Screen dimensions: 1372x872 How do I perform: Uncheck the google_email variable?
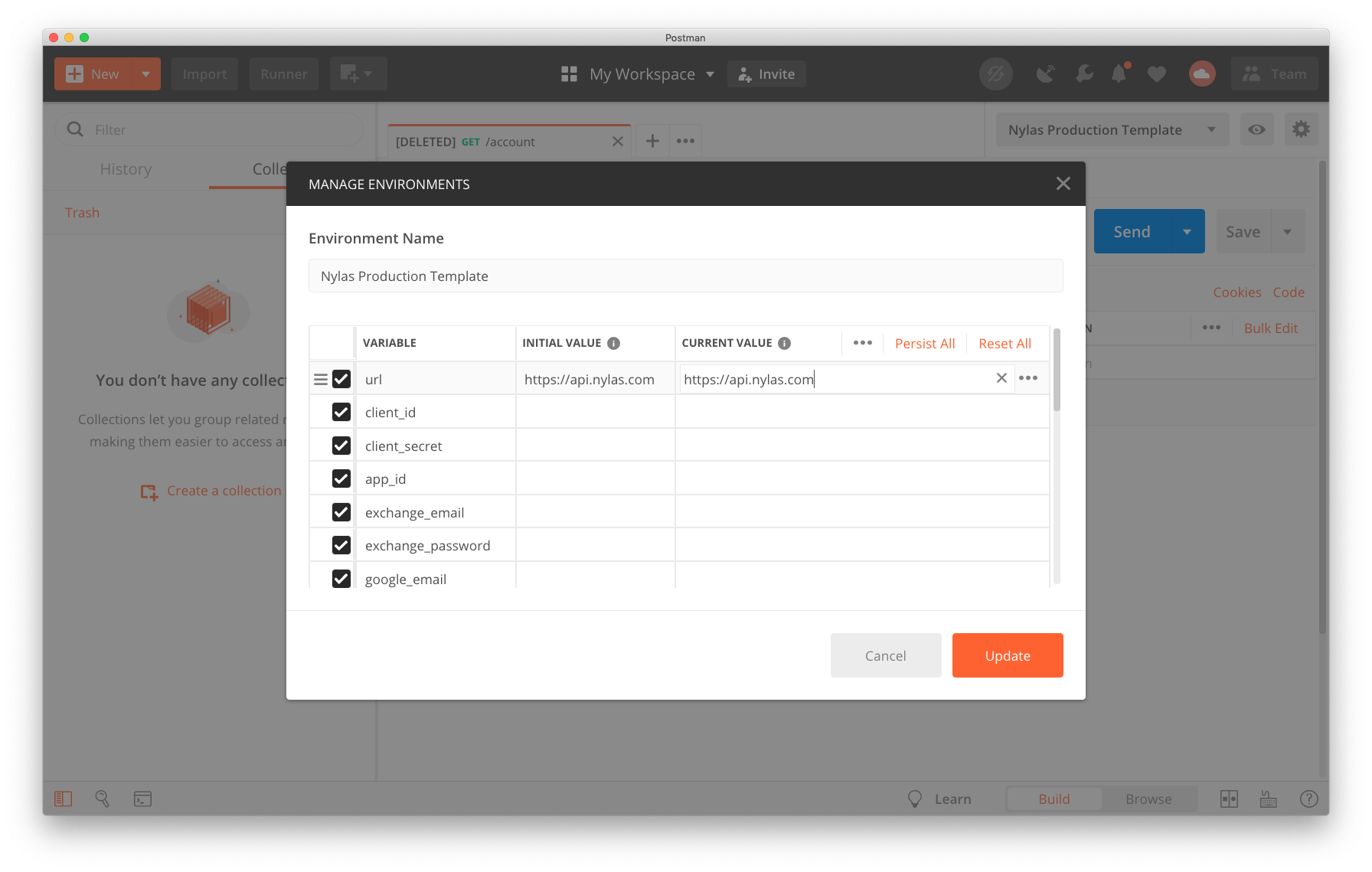pos(341,579)
